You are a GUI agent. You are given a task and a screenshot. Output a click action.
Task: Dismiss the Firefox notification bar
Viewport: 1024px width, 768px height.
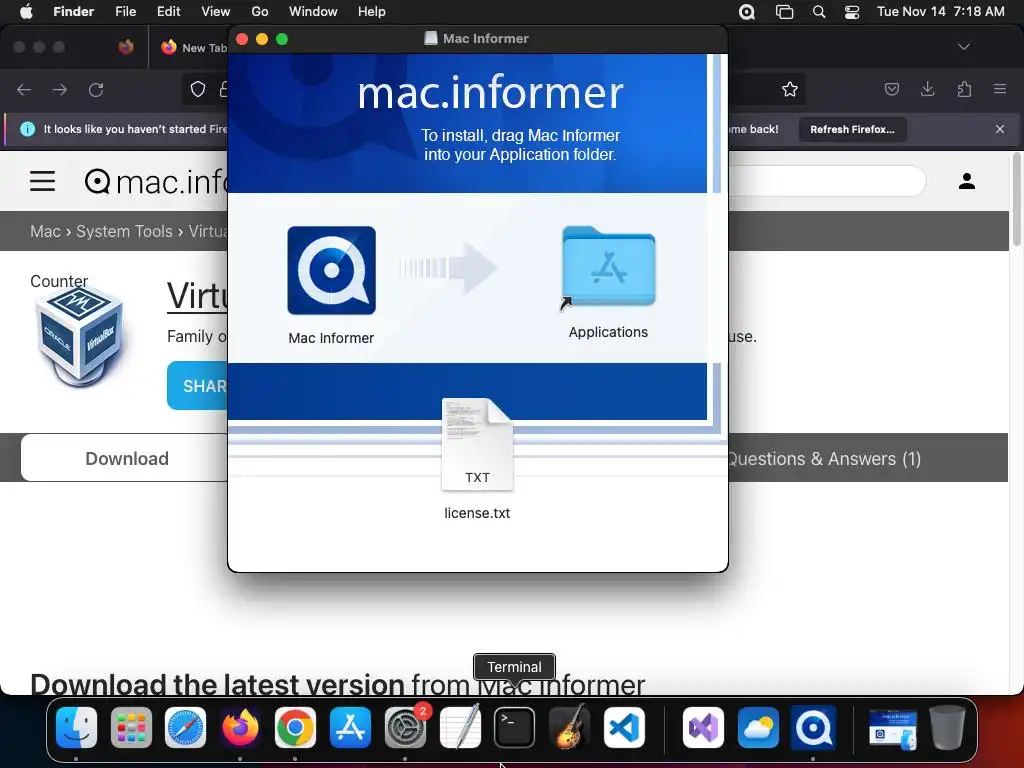pyautogui.click(x=1000, y=129)
